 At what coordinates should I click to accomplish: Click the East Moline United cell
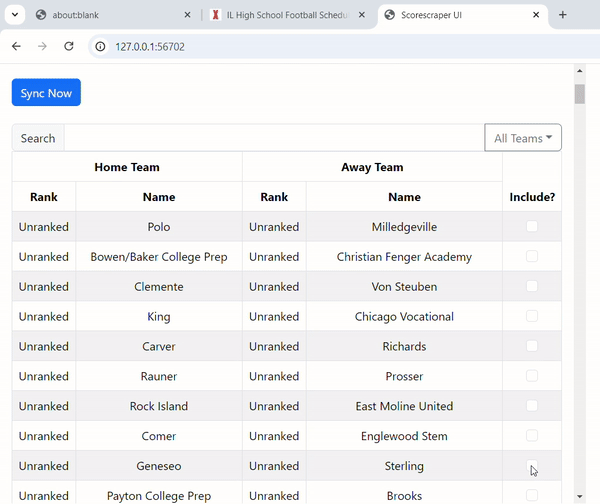pos(404,406)
